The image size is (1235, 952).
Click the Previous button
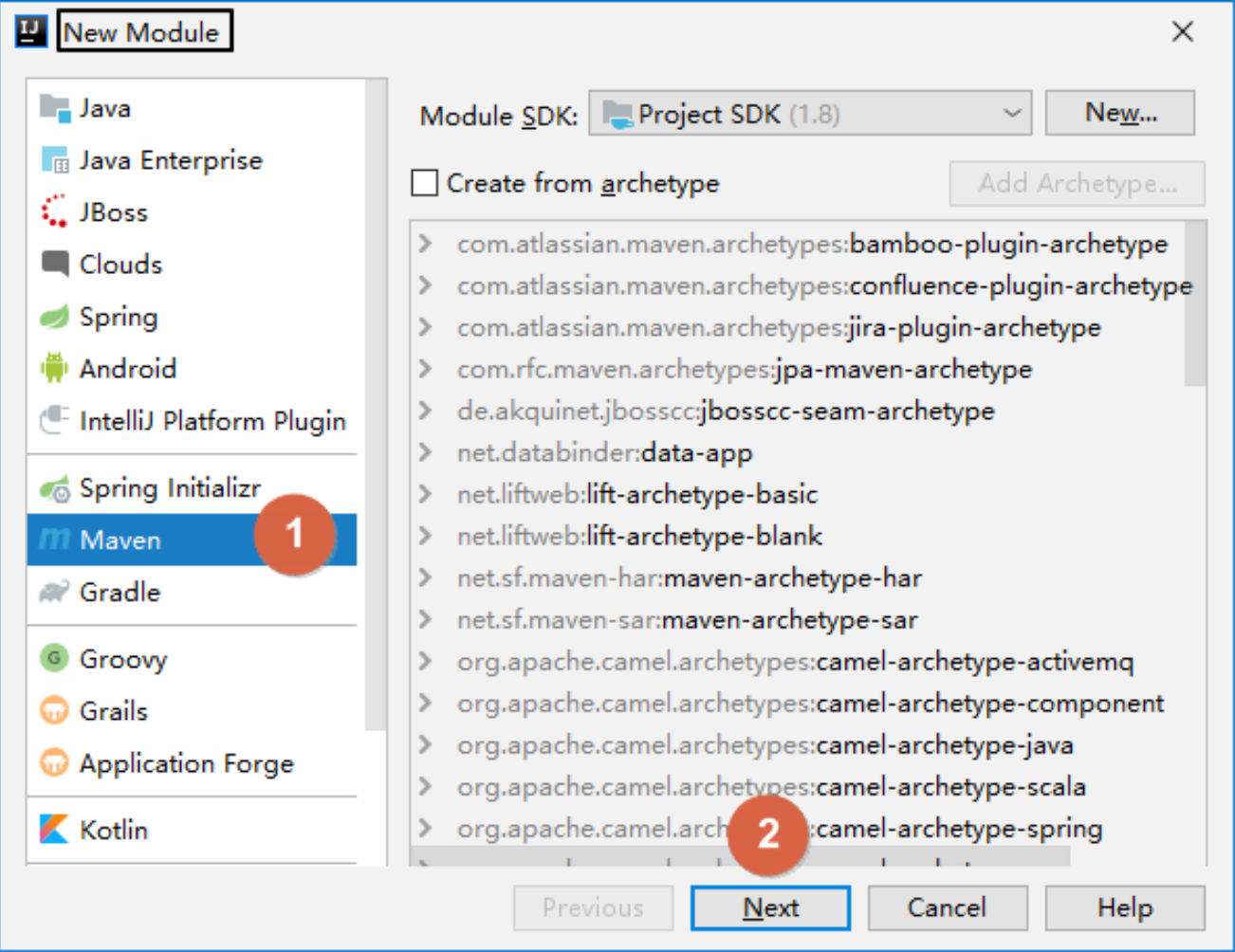tap(593, 907)
